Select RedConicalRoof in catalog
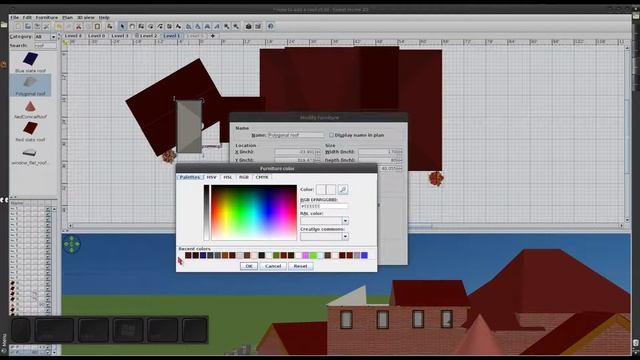 31,110
